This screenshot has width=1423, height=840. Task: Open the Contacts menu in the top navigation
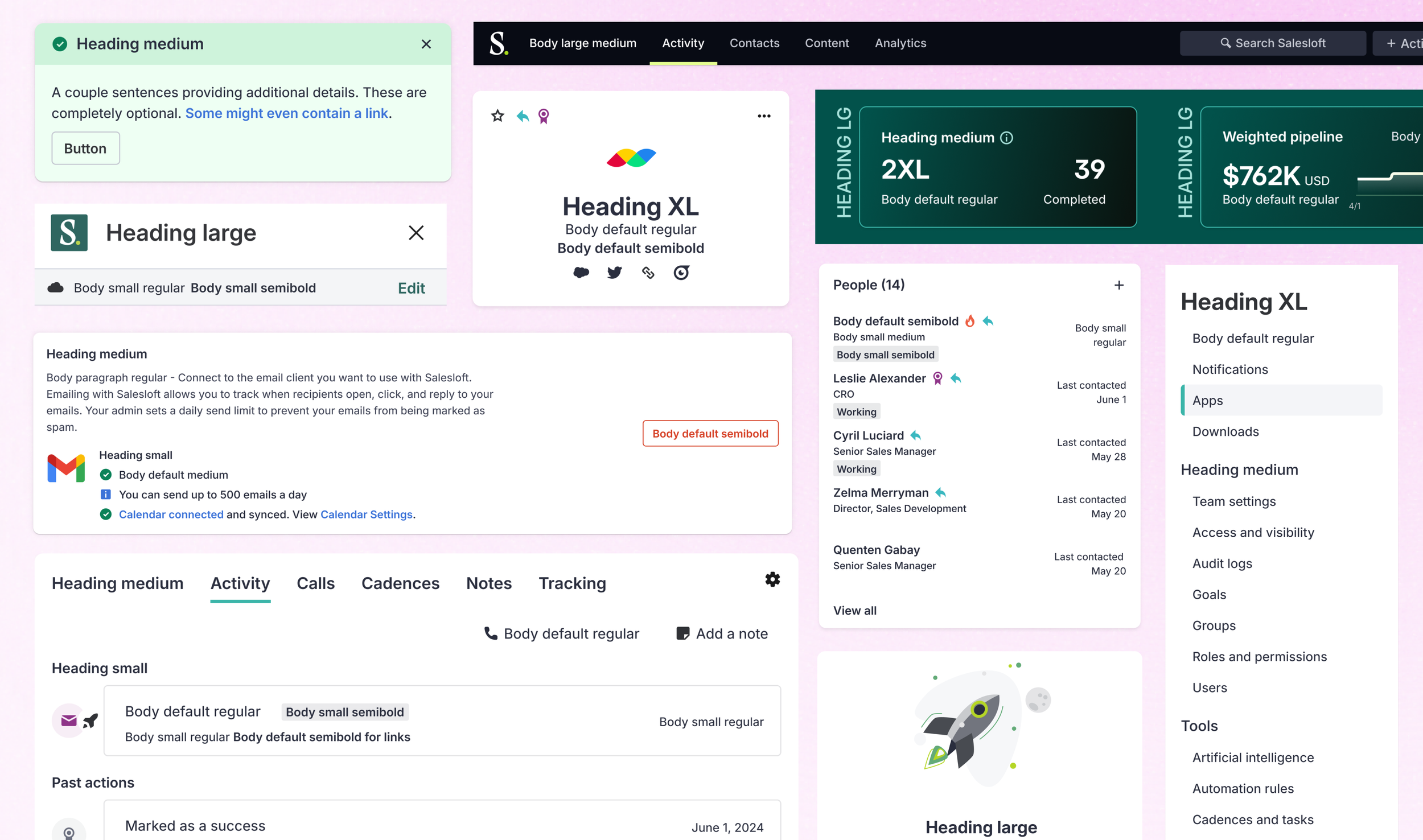click(x=754, y=43)
